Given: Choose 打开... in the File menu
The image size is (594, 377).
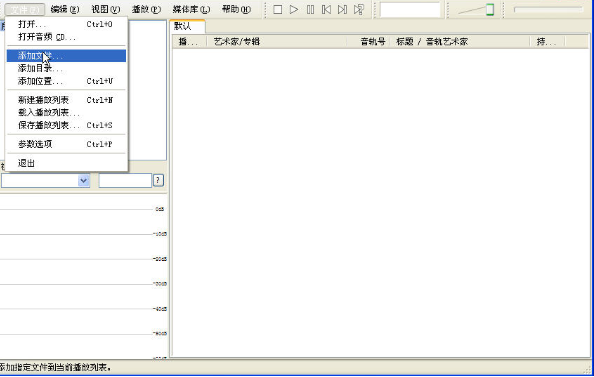Looking at the screenshot, I should click(66, 24).
